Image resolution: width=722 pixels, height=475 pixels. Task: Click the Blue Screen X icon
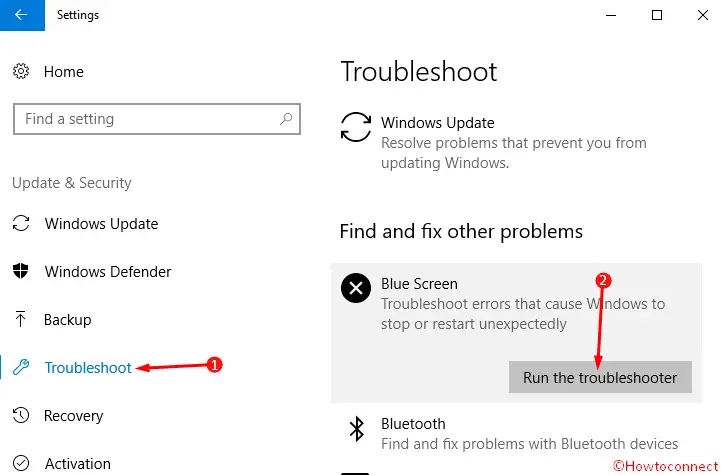point(355,288)
